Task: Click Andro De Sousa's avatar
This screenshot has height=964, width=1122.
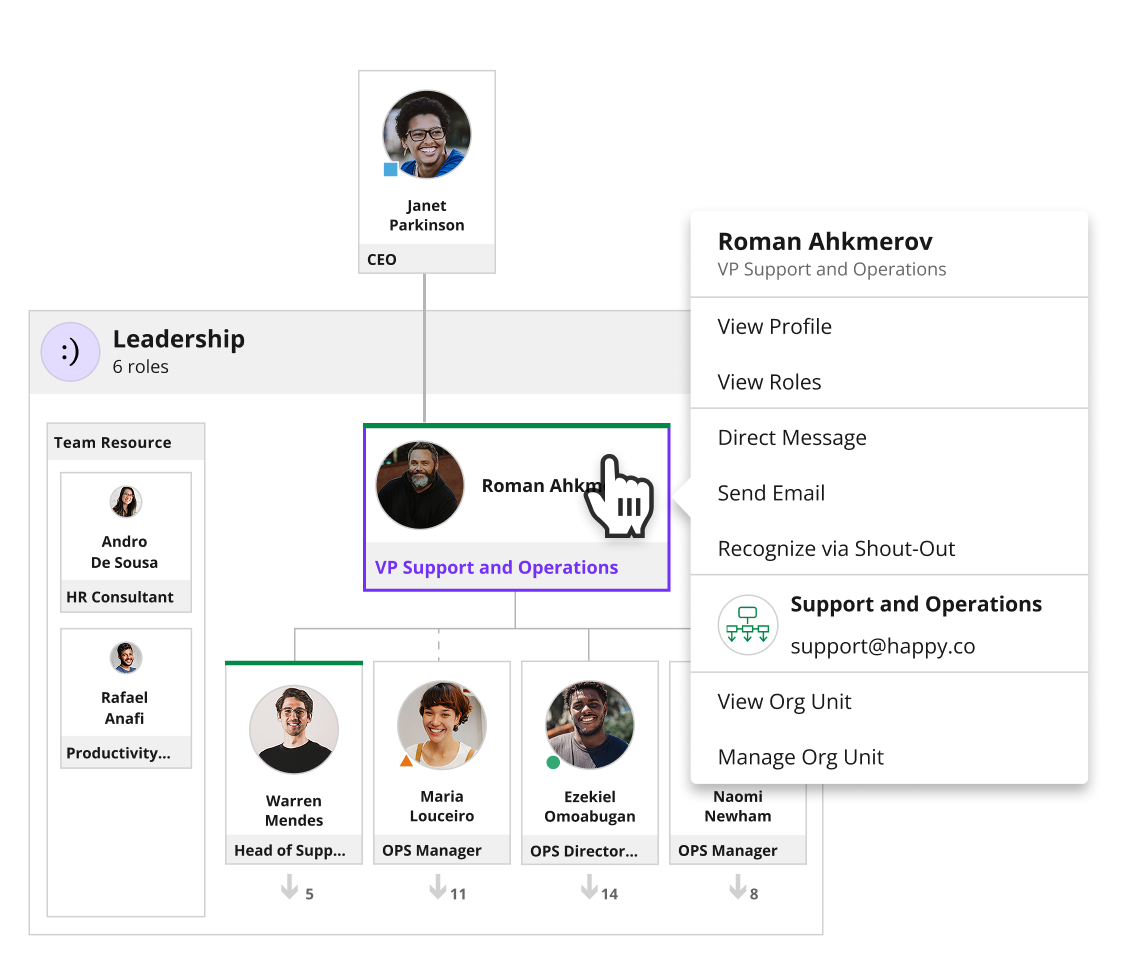Action: click(x=125, y=501)
